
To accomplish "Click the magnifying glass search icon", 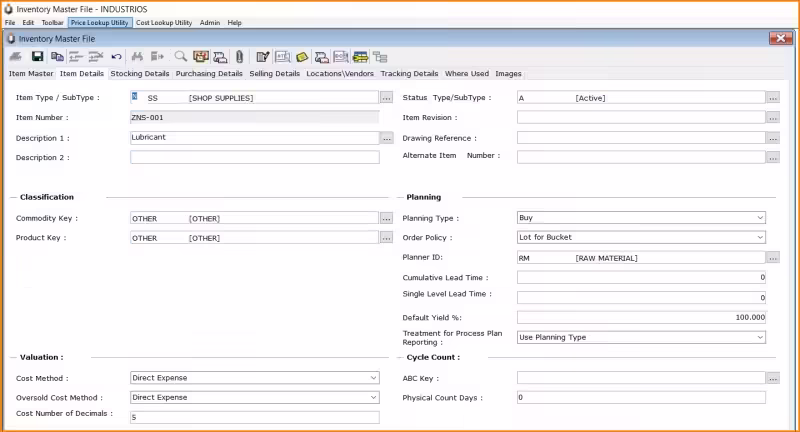I will coord(180,57).
